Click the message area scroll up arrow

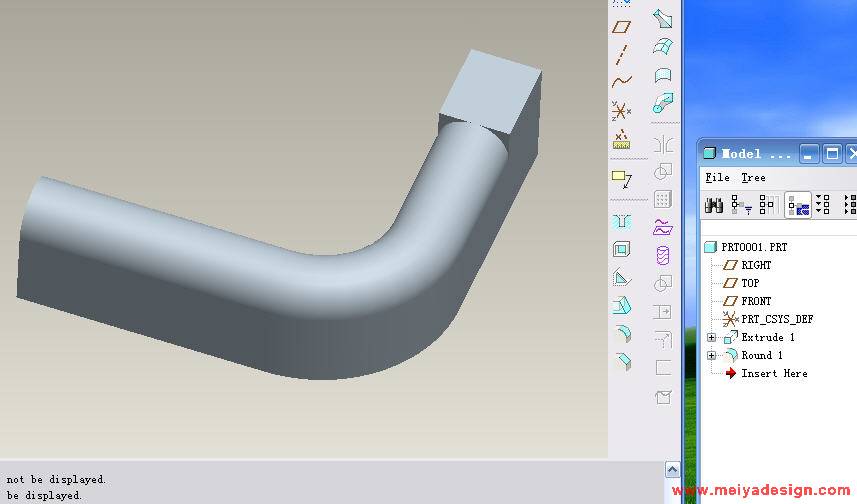click(673, 469)
